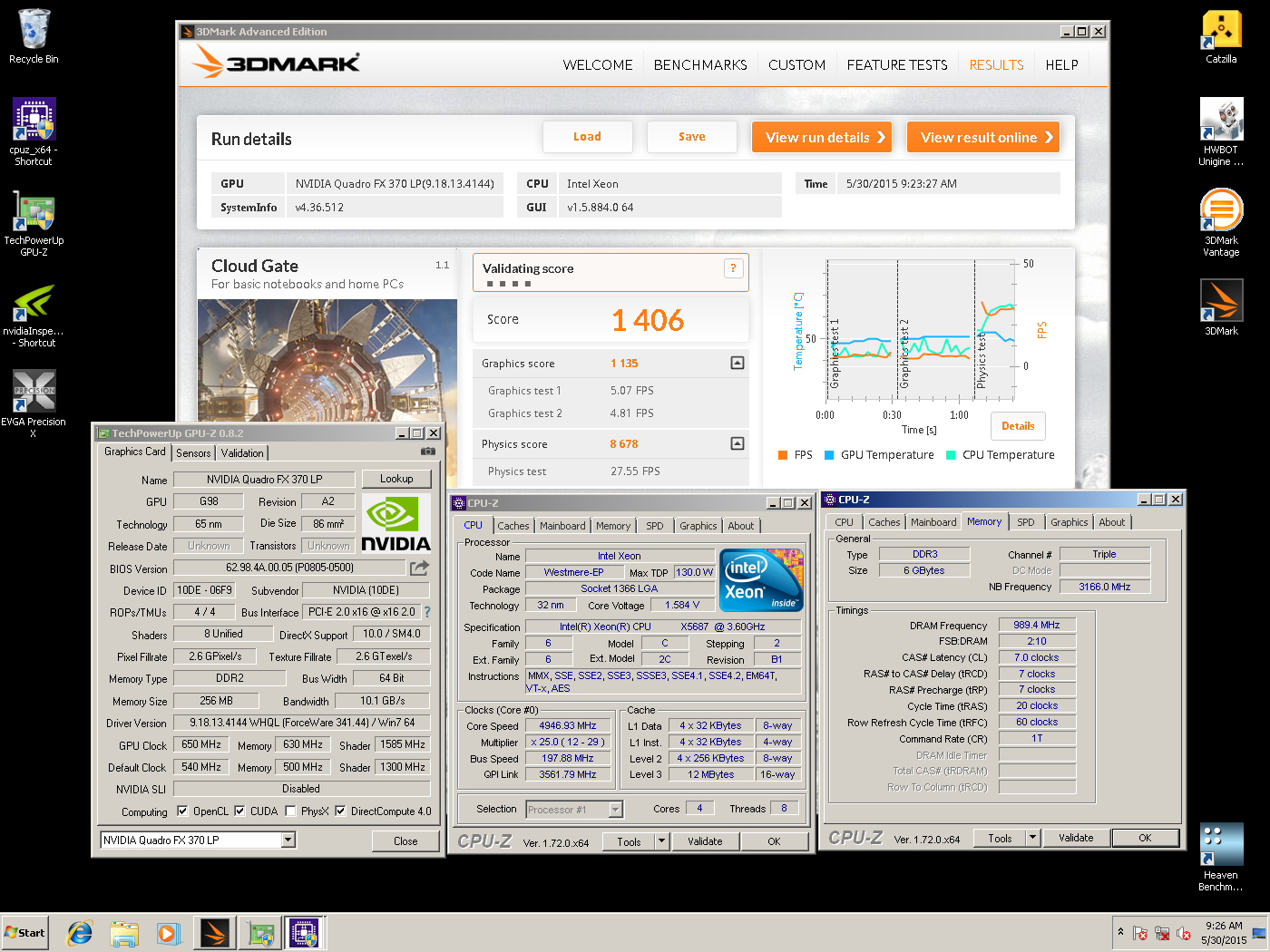Viewport: 1270px width, 952px height.
Task: Click View result online button
Action: (983, 138)
